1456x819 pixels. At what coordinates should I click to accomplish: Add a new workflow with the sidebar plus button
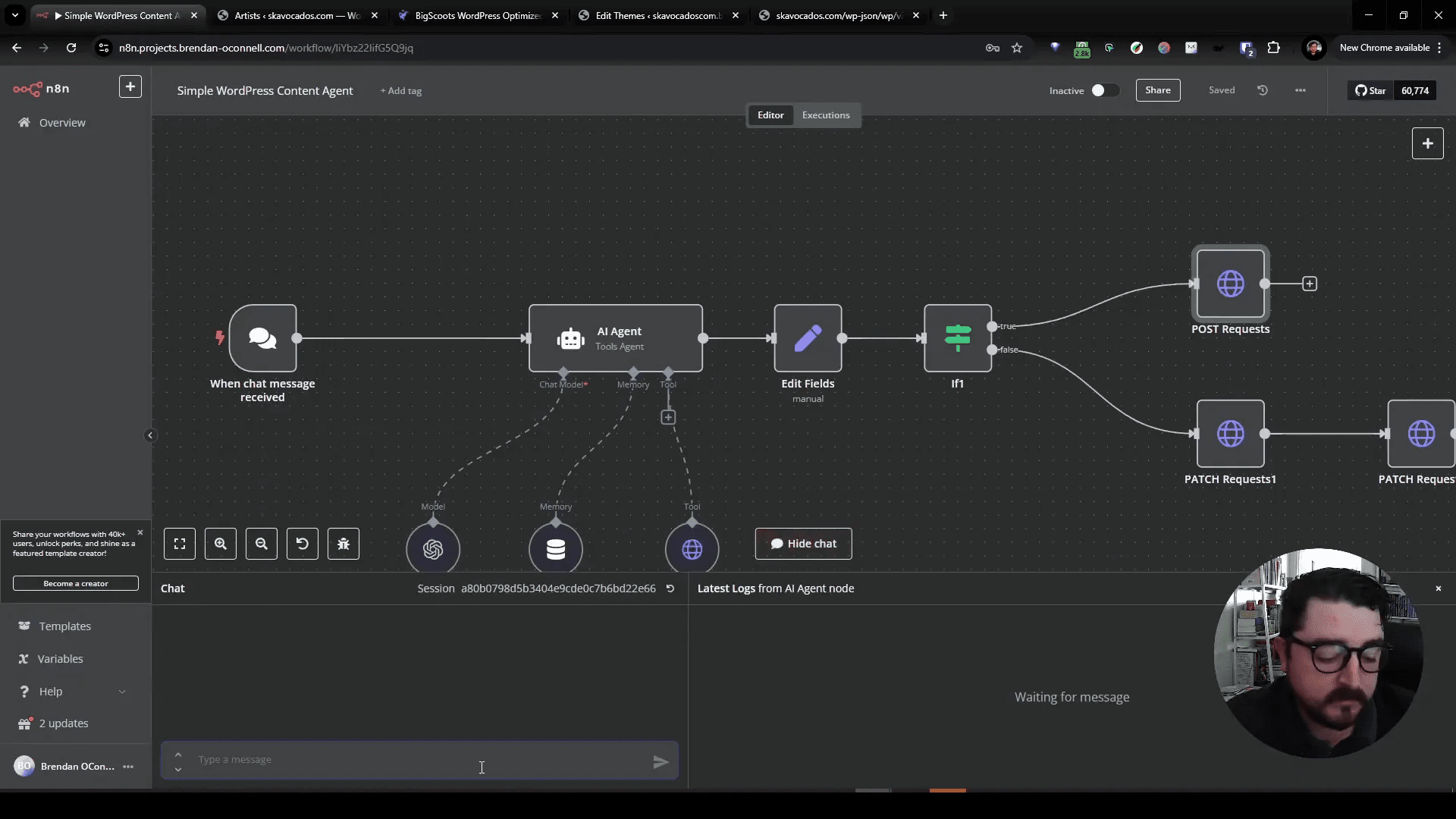coord(130,87)
